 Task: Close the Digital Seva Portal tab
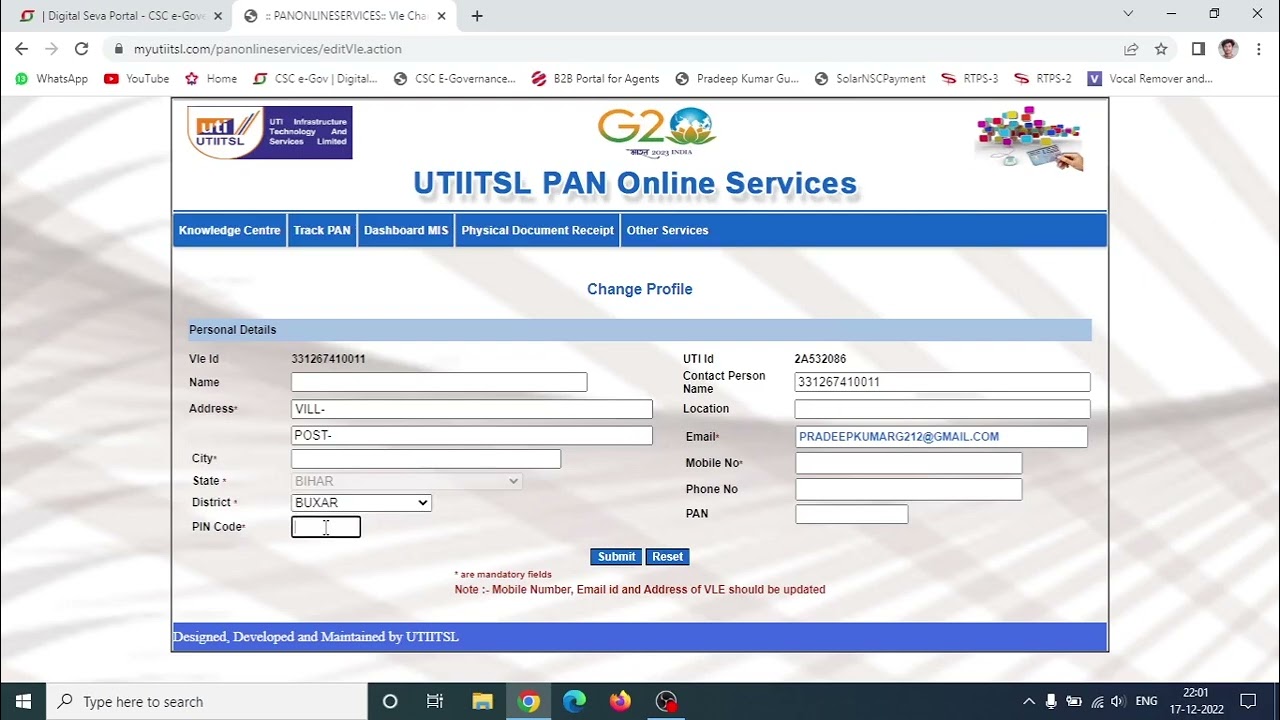pos(218,16)
